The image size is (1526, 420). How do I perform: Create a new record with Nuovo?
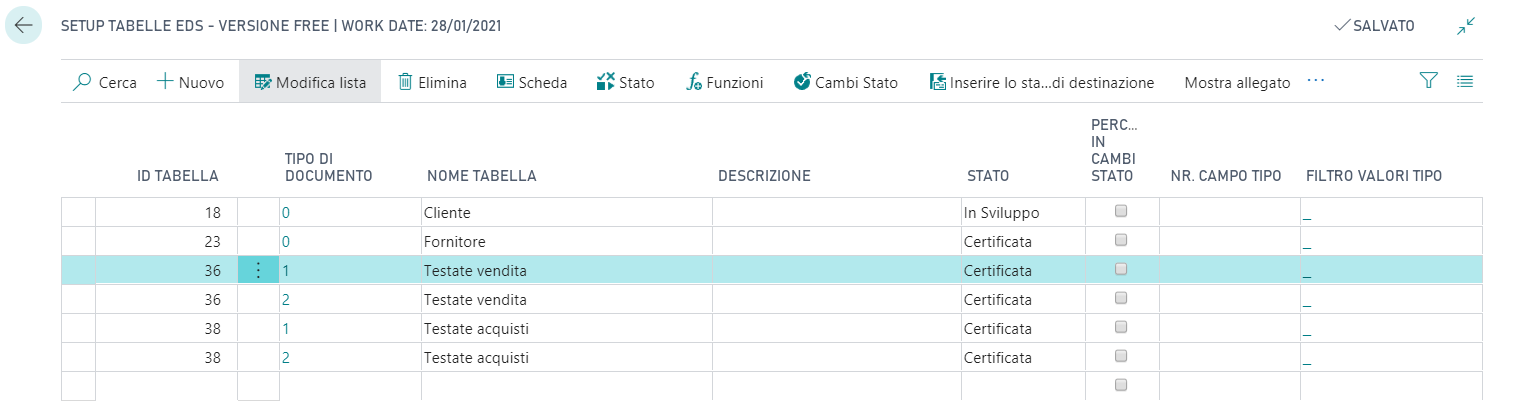(x=191, y=83)
